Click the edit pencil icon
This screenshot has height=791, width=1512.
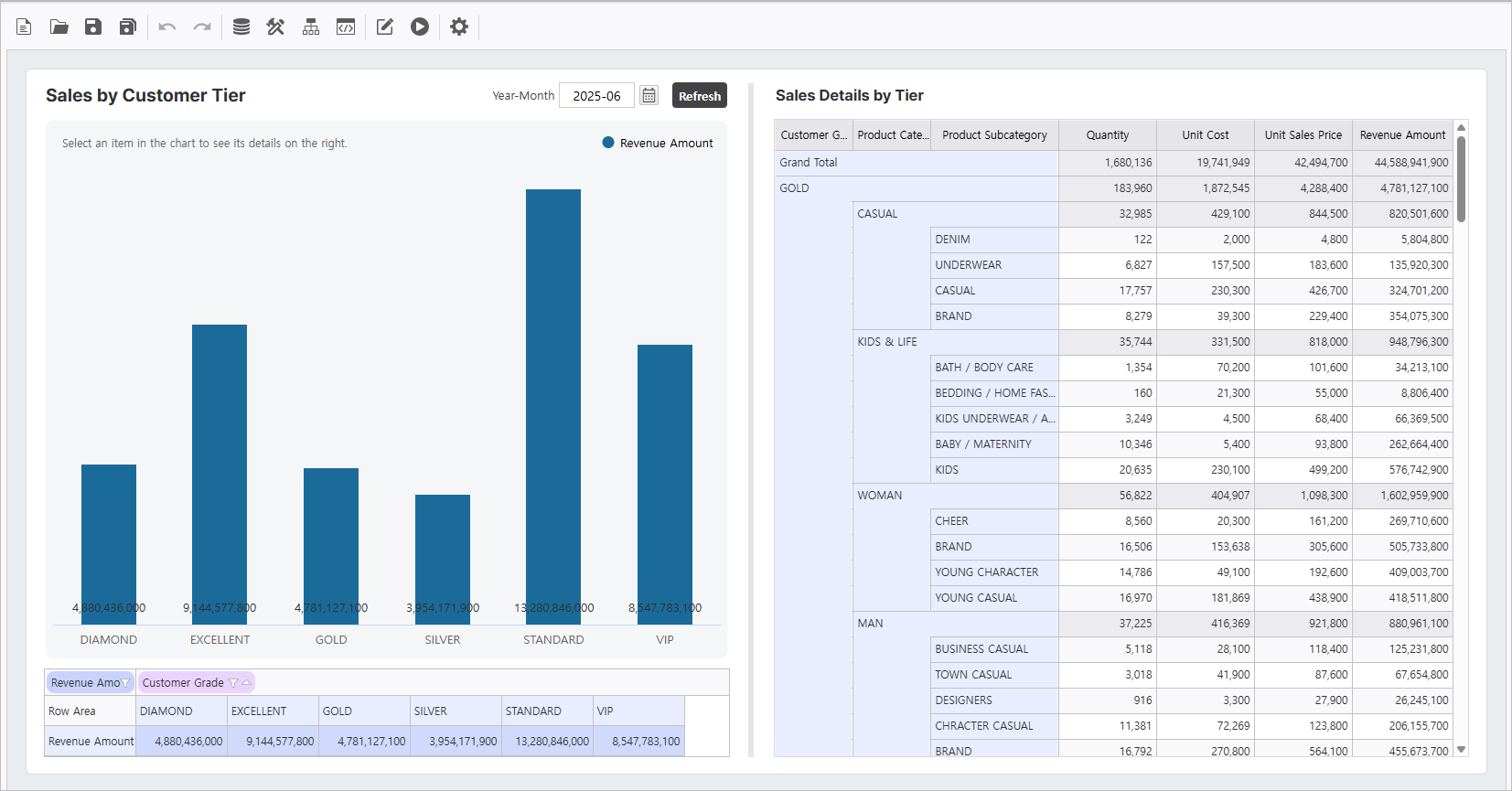tap(385, 27)
